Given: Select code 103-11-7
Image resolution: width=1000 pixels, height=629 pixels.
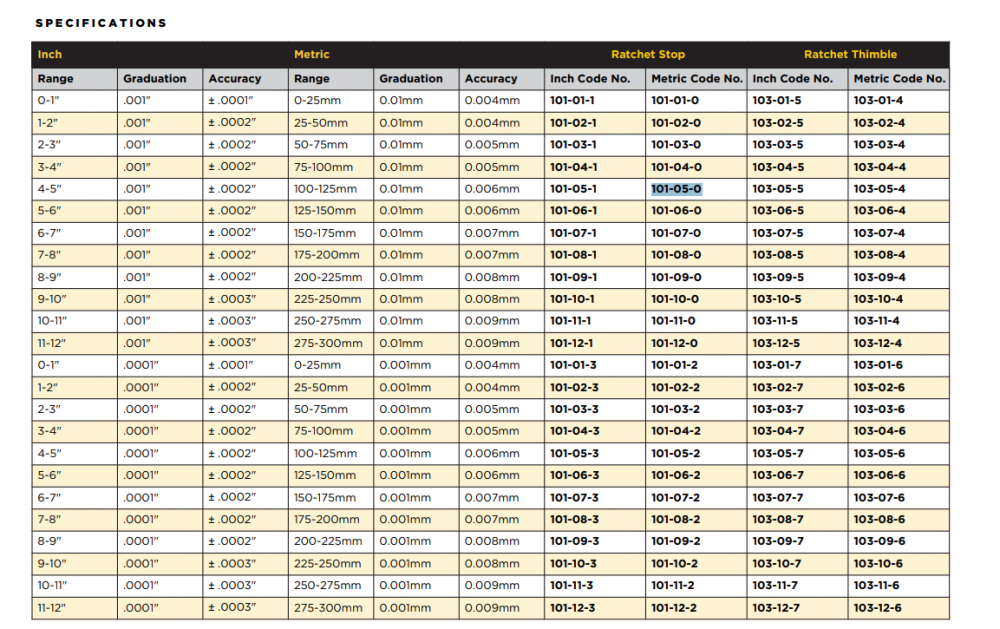Looking at the screenshot, I should click(x=776, y=586).
